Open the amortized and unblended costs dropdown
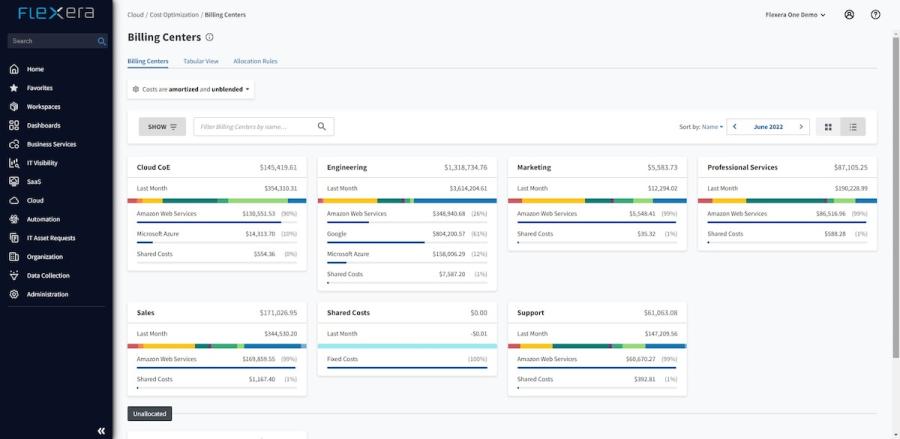Screen dimensions: 900x439 191,90
